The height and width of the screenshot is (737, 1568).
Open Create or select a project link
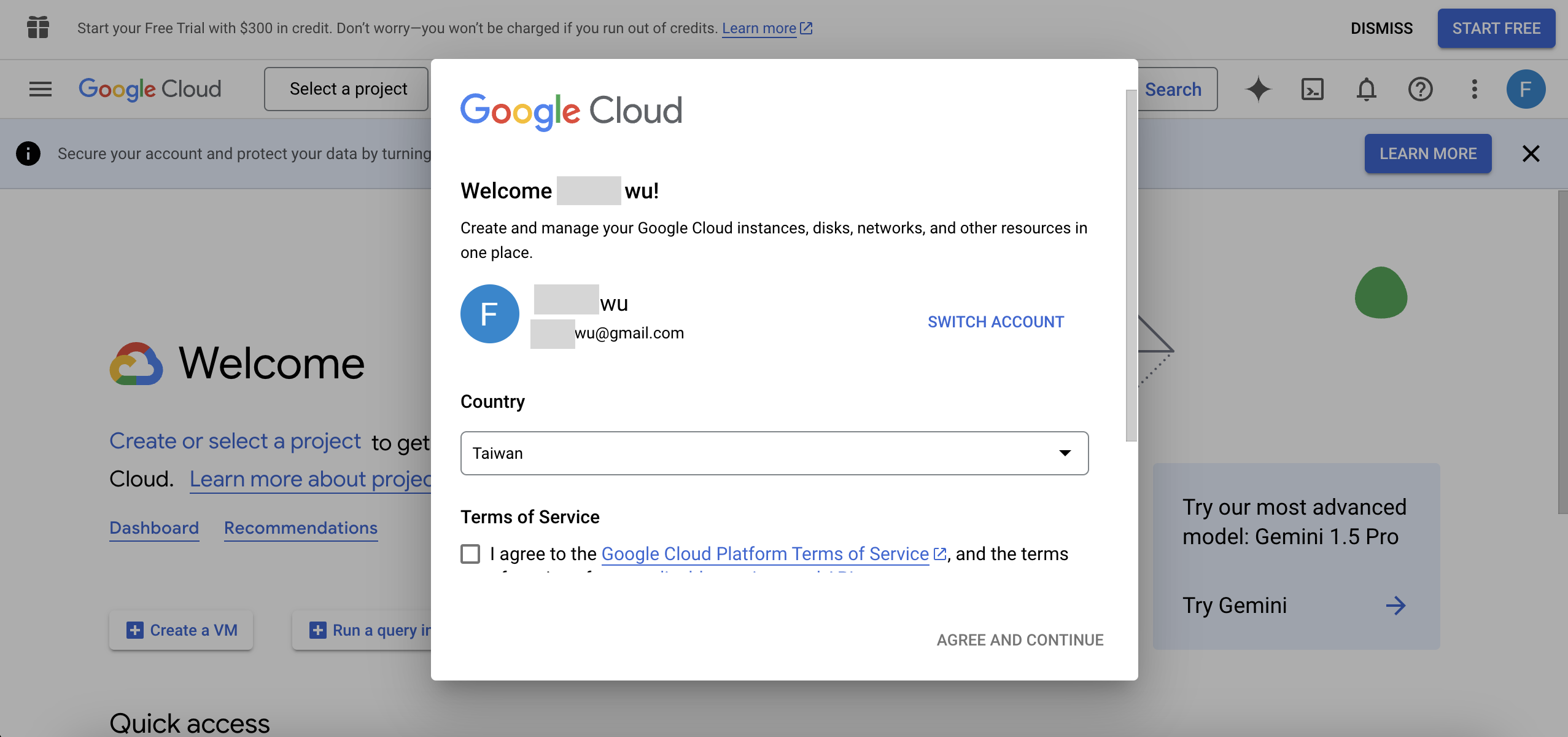tap(235, 441)
